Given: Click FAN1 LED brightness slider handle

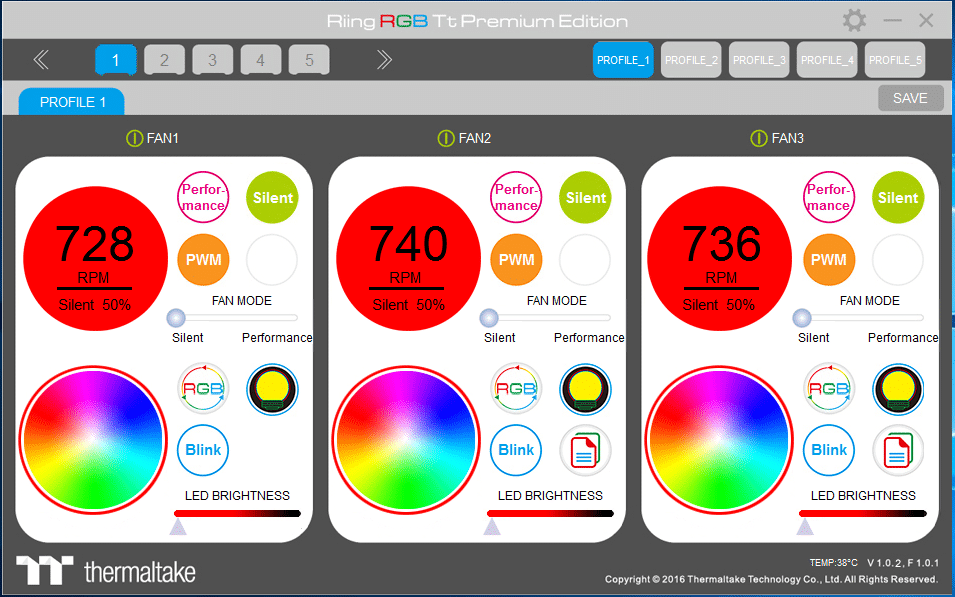Looking at the screenshot, I should pyautogui.click(x=178, y=526).
